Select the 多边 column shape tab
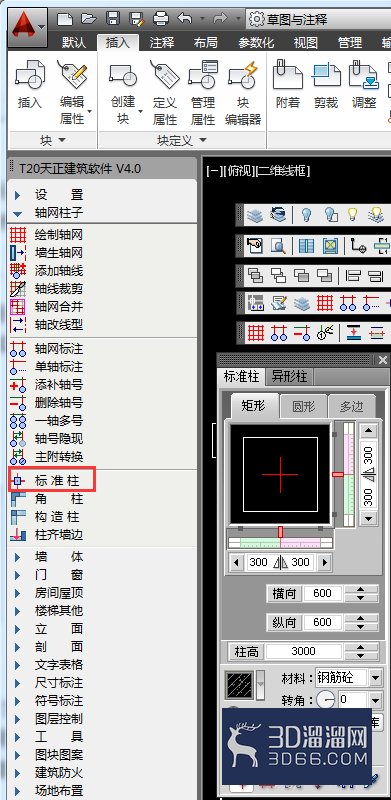 (352, 407)
